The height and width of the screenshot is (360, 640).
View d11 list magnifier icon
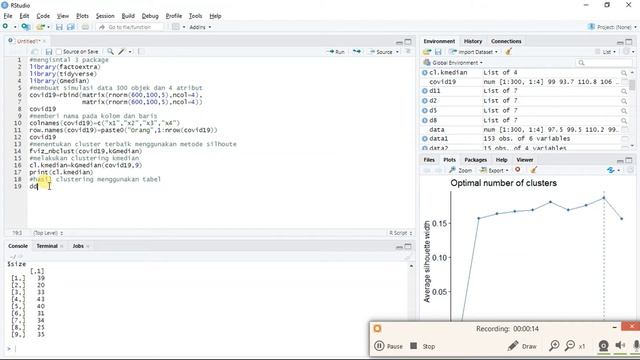point(624,91)
